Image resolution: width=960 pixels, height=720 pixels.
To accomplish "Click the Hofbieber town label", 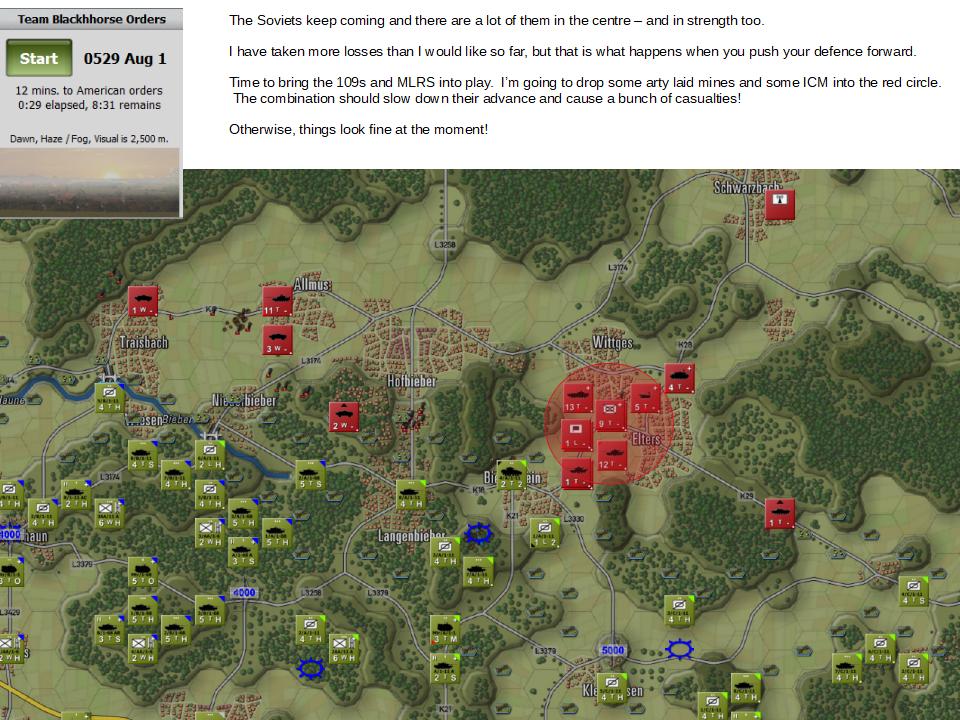I will [411, 381].
